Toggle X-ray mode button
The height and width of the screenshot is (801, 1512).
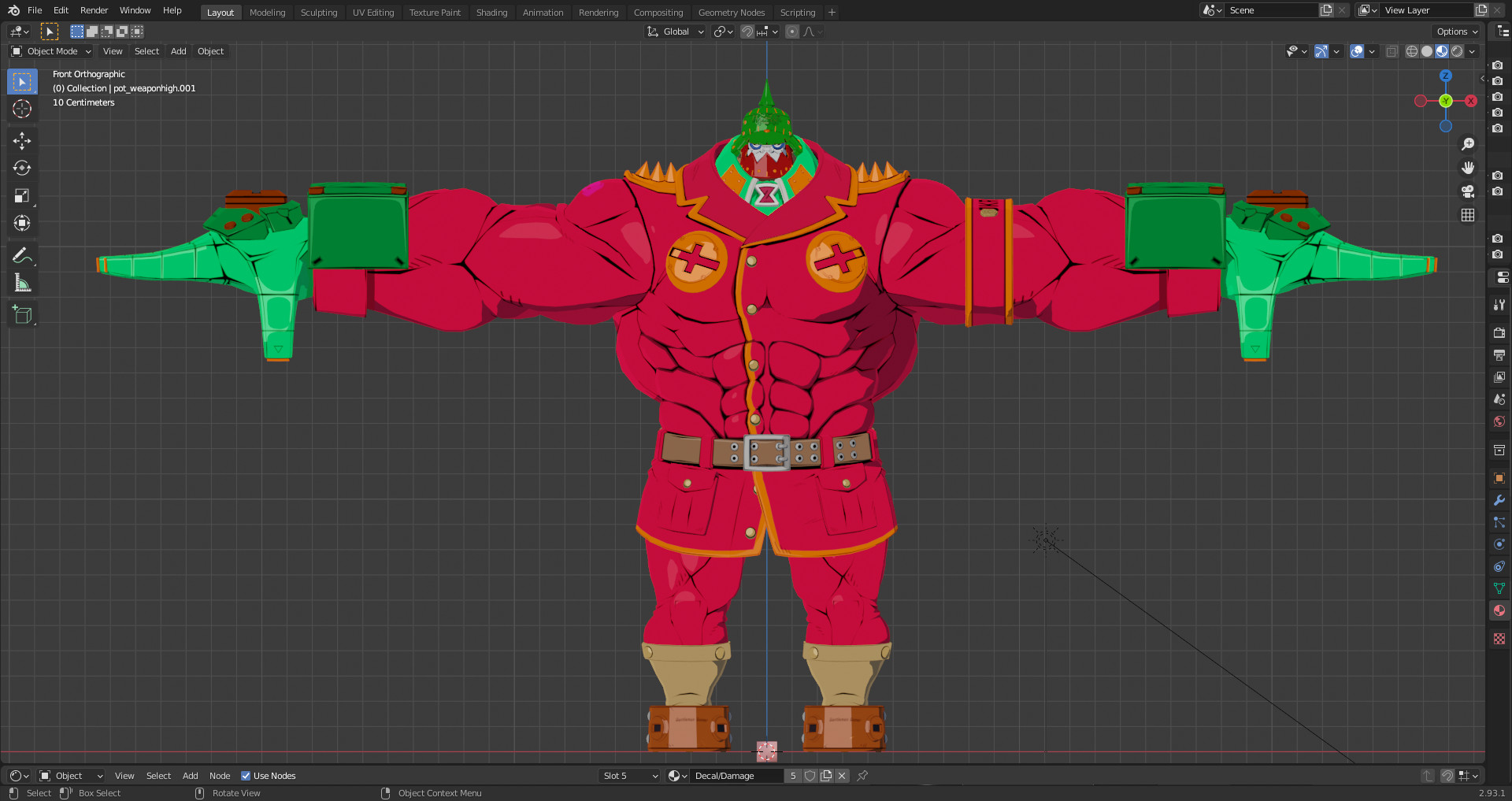point(1392,51)
